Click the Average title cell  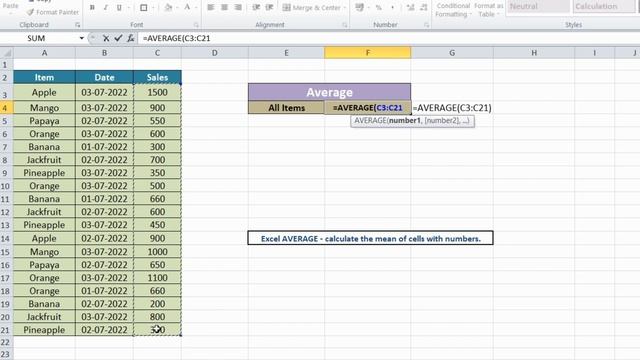pyautogui.click(x=329, y=92)
